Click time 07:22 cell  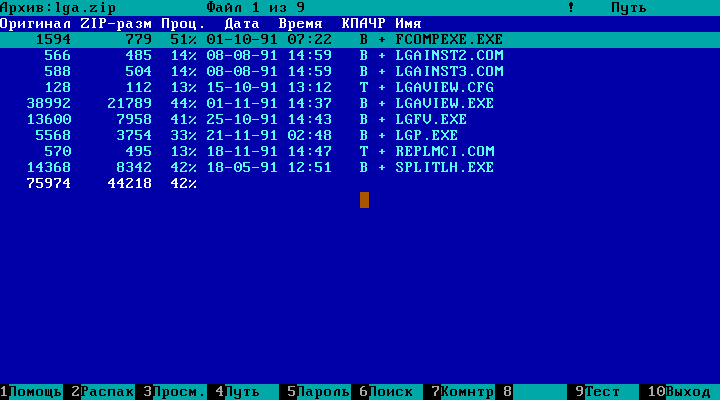pyautogui.click(x=310, y=39)
